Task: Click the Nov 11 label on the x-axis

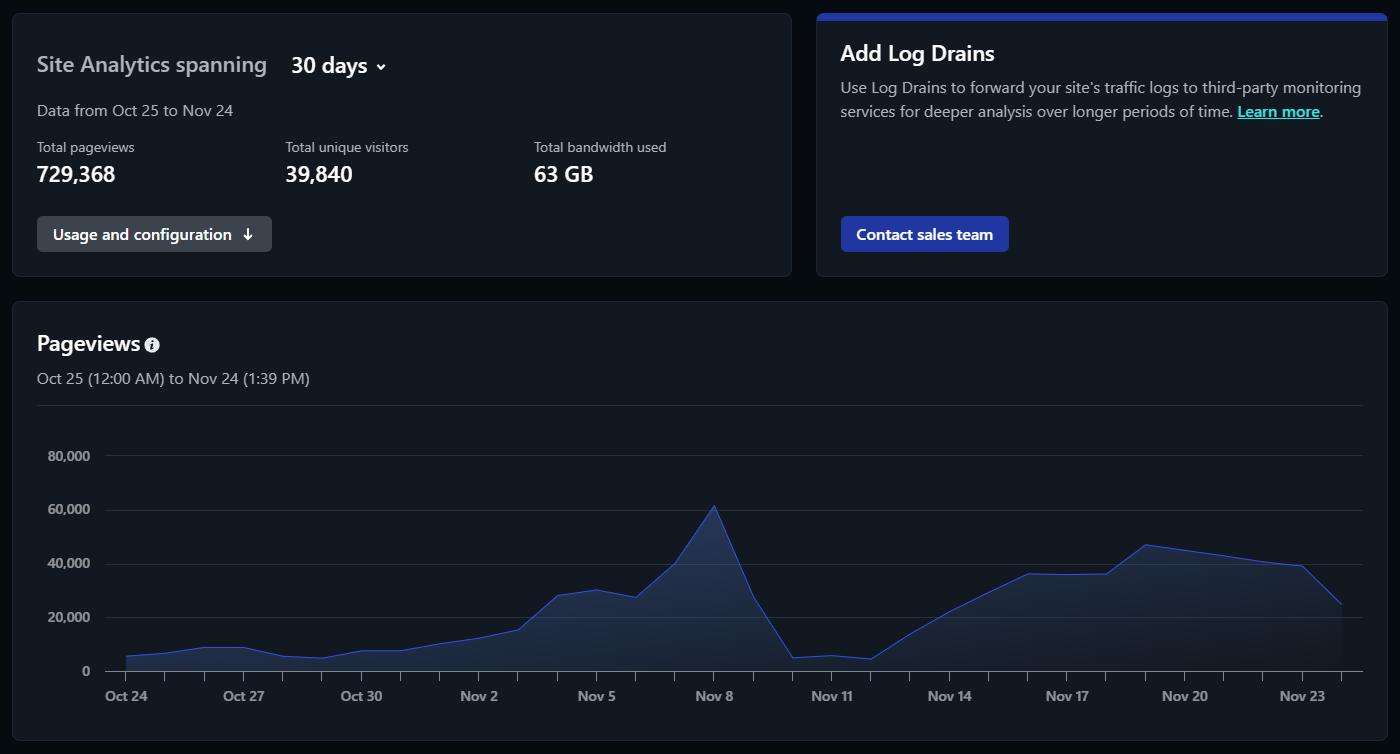Action: click(x=831, y=696)
